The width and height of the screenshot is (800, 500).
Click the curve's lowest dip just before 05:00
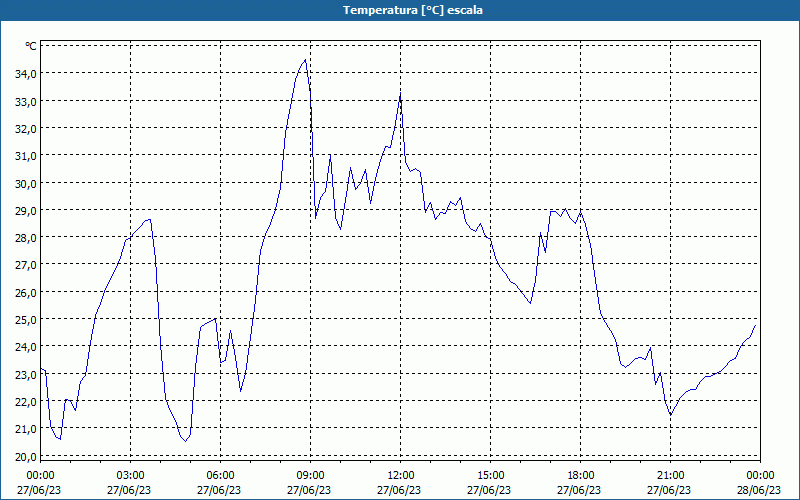tap(185, 441)
